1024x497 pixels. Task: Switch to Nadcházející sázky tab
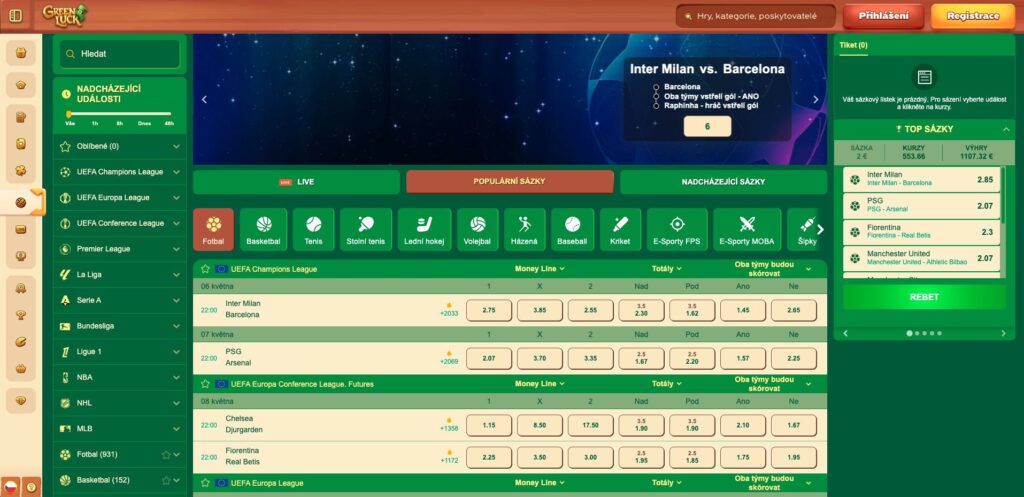pyautogui.click(x=723, y=182)
